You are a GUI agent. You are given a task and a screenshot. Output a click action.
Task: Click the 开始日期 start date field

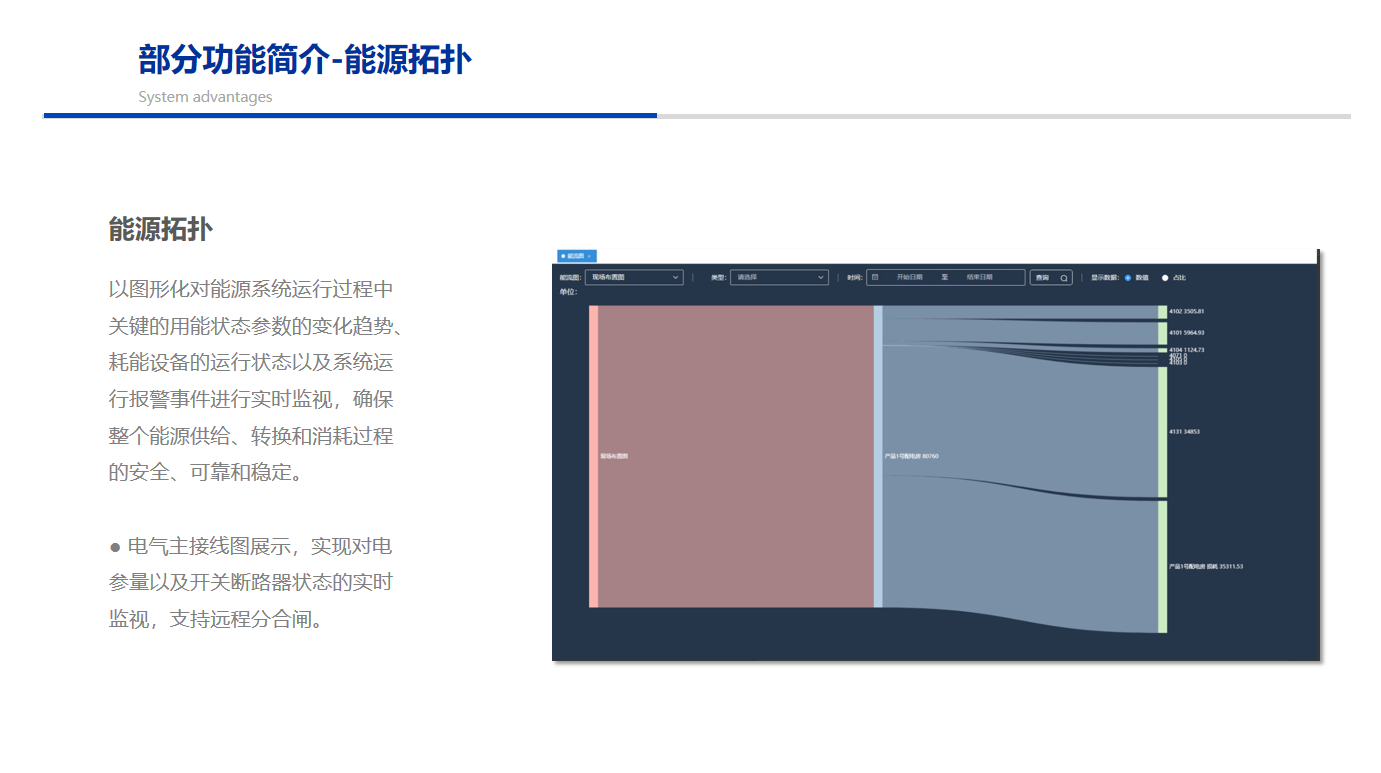click(909, 277)
